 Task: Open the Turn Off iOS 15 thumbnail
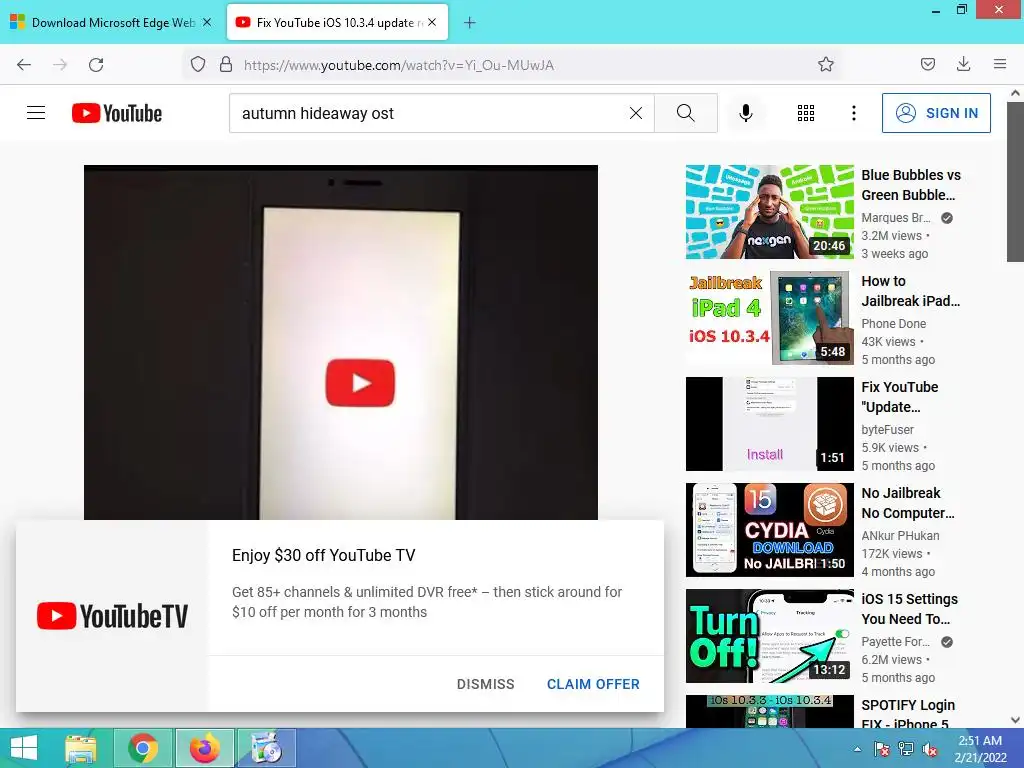coord(769,635)
